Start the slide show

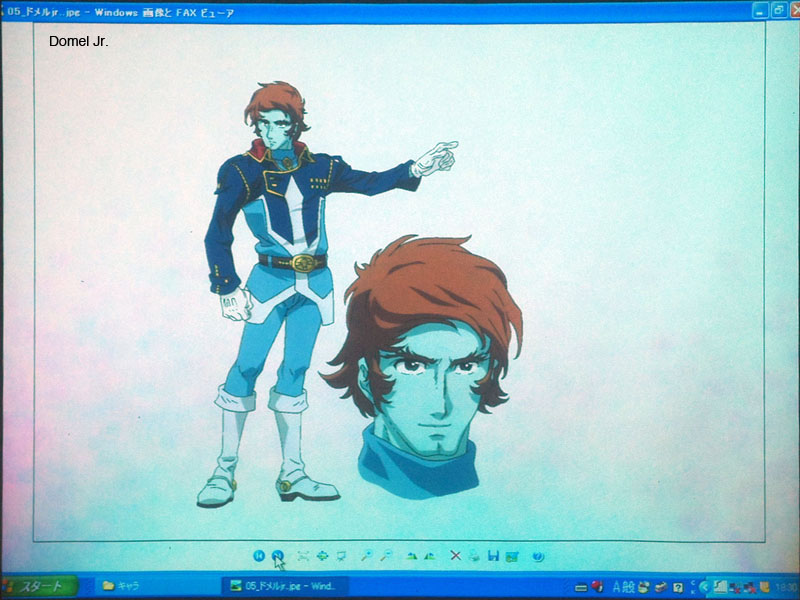(x=341, y=556)
